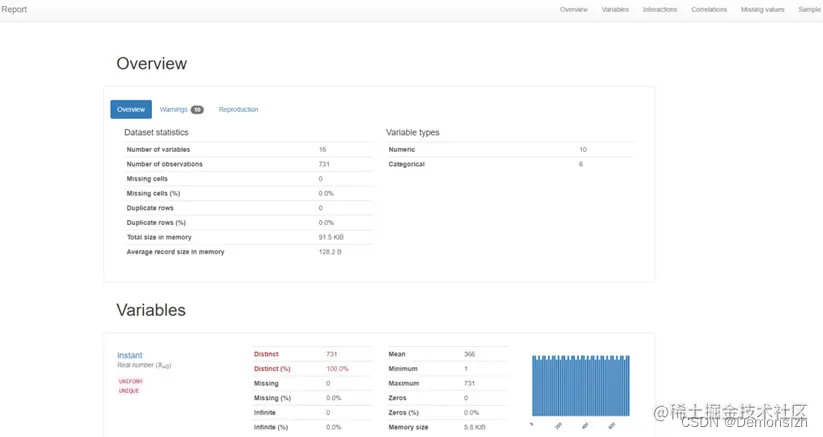Click the Missing cells (%) label
823x437 pixels.
(153, 194)
